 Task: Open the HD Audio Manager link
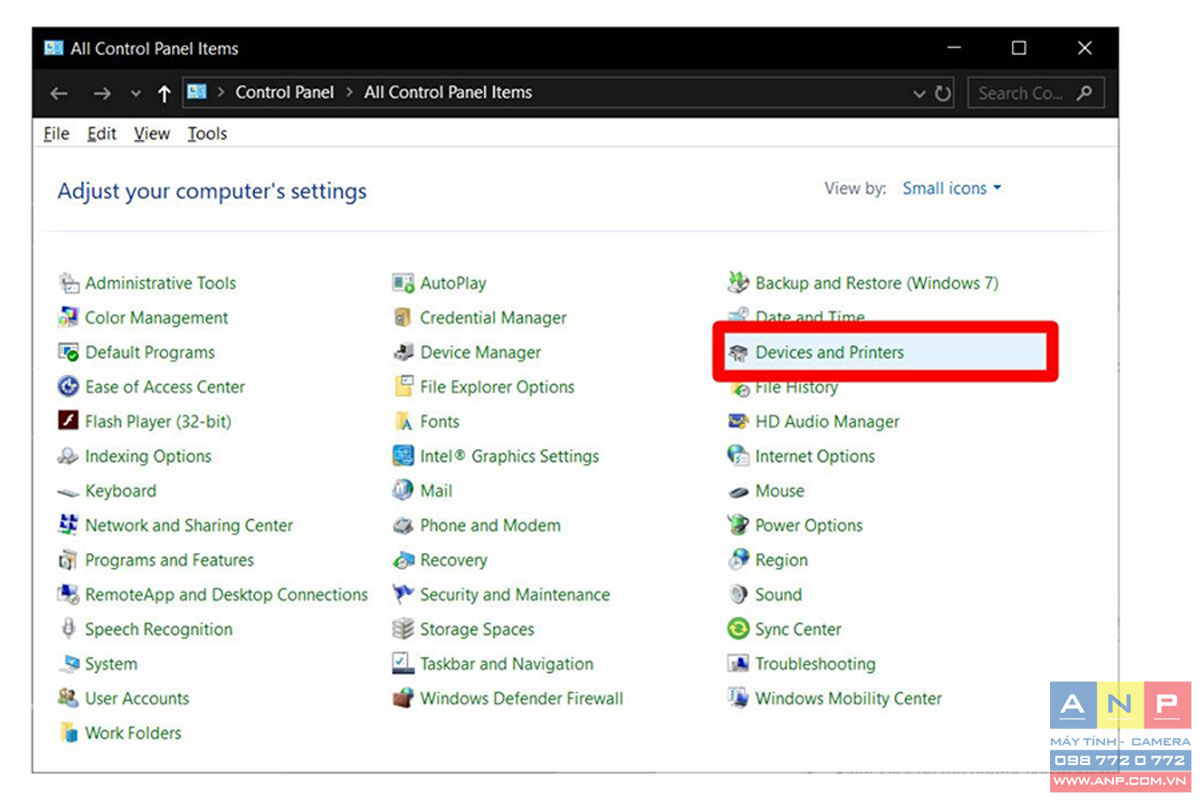click(827, 421)
